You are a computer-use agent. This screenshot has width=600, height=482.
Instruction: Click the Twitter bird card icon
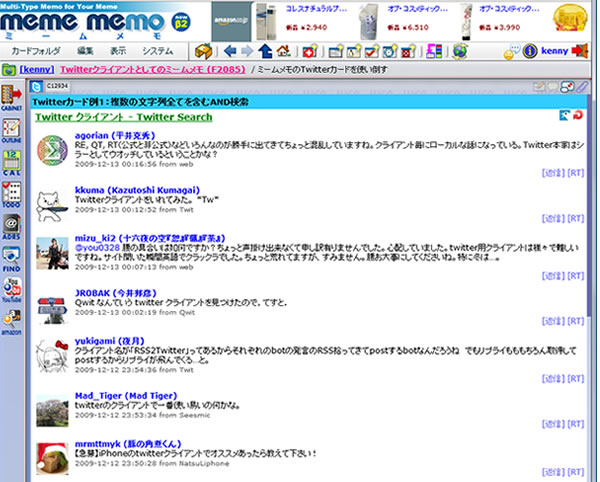point(36,87)
